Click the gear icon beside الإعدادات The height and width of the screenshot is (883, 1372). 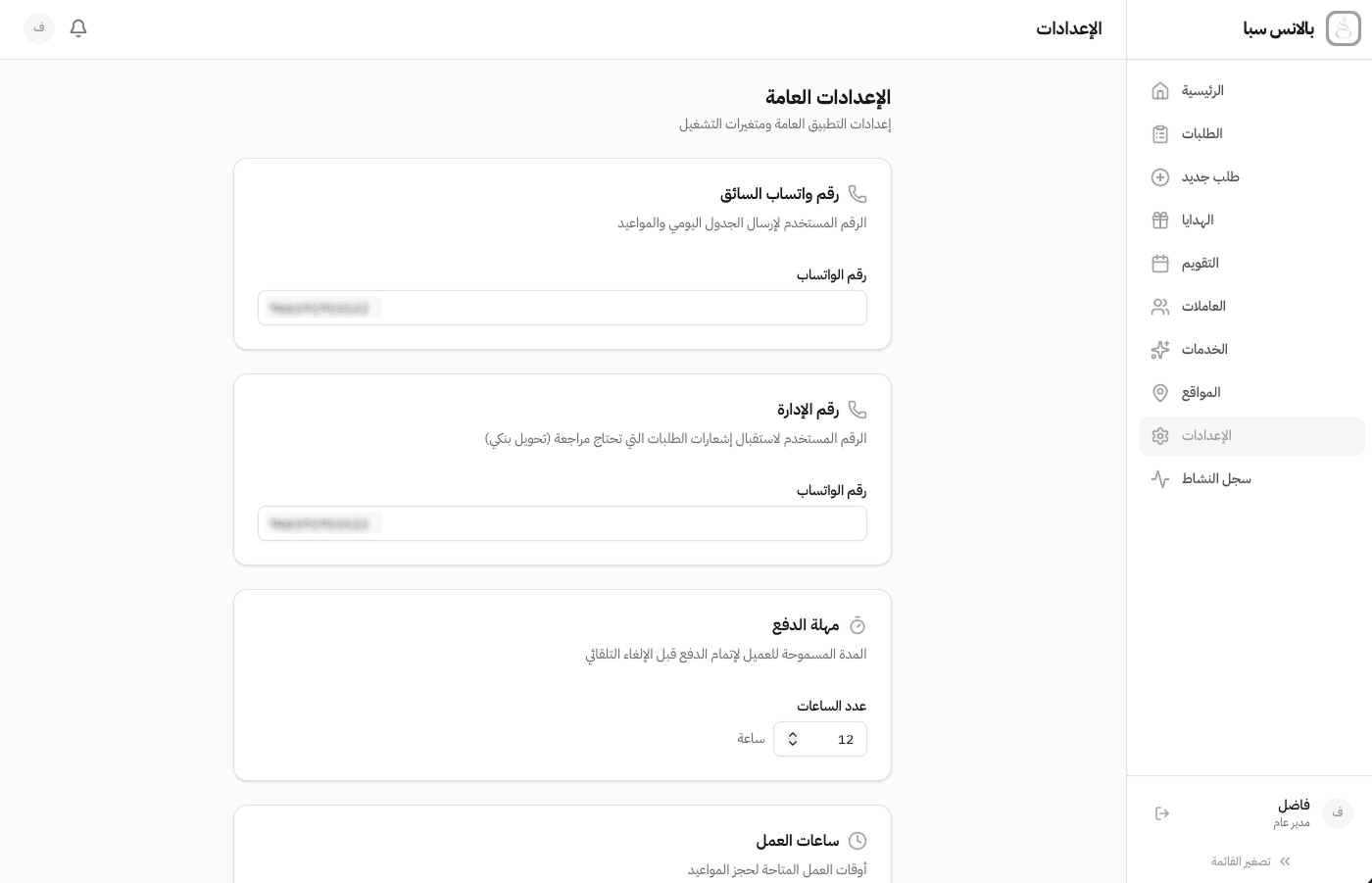pyautogui.click(x=1160, y=436)
